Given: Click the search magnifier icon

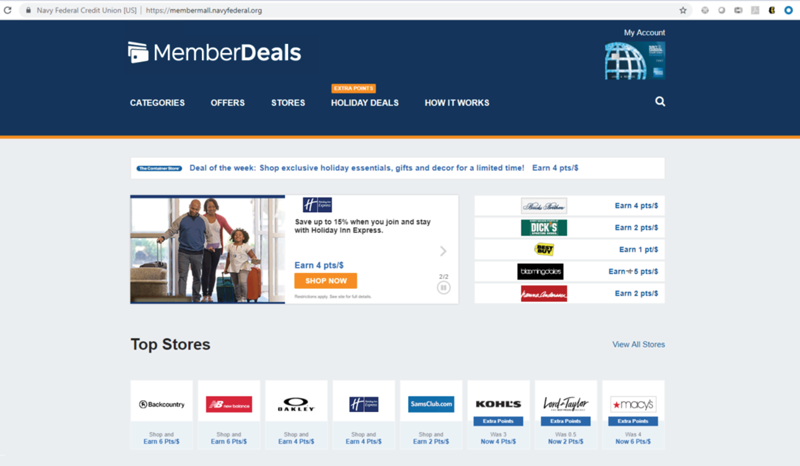Looking at the screenshot, I should [660, 102].
